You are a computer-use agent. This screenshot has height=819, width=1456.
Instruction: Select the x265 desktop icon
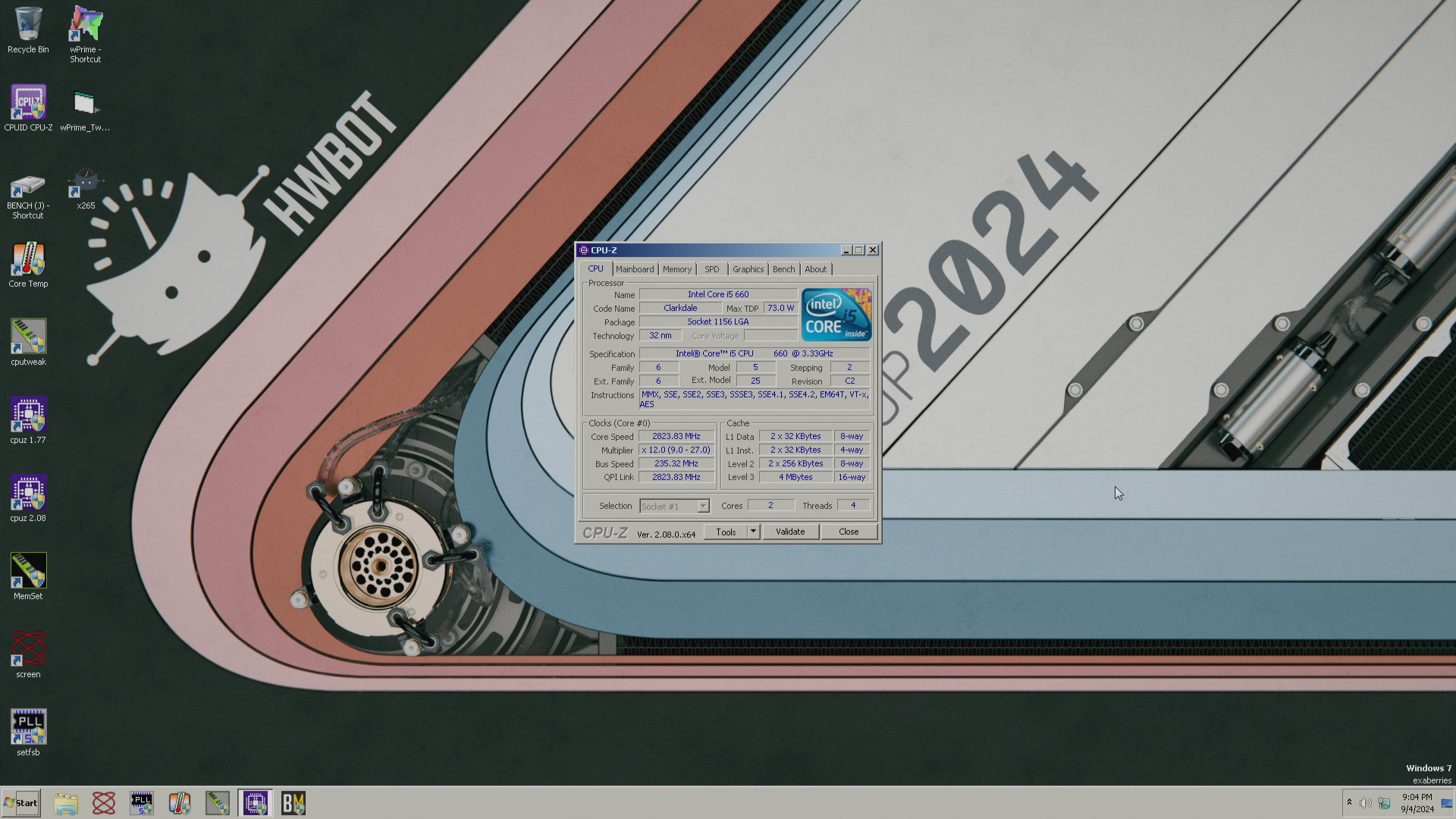click(86, 189)
